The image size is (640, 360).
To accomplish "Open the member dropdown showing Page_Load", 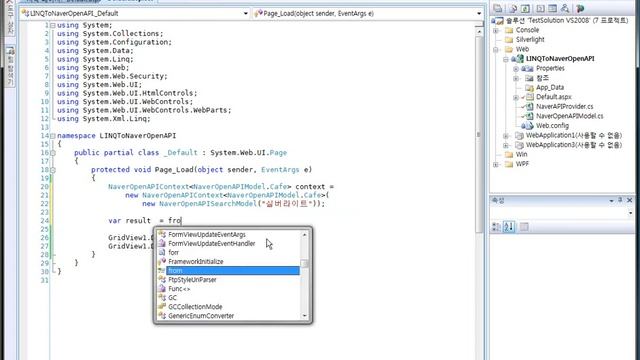I will point(479,13).
